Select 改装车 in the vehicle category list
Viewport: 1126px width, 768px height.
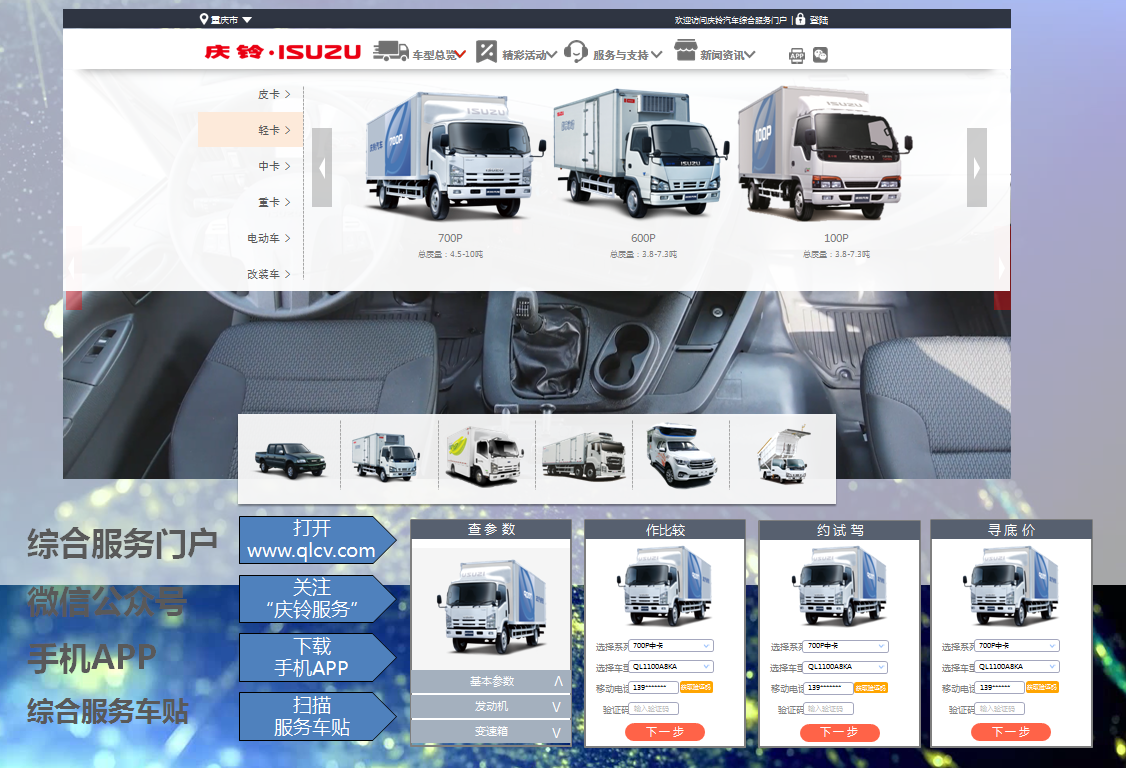269,274
